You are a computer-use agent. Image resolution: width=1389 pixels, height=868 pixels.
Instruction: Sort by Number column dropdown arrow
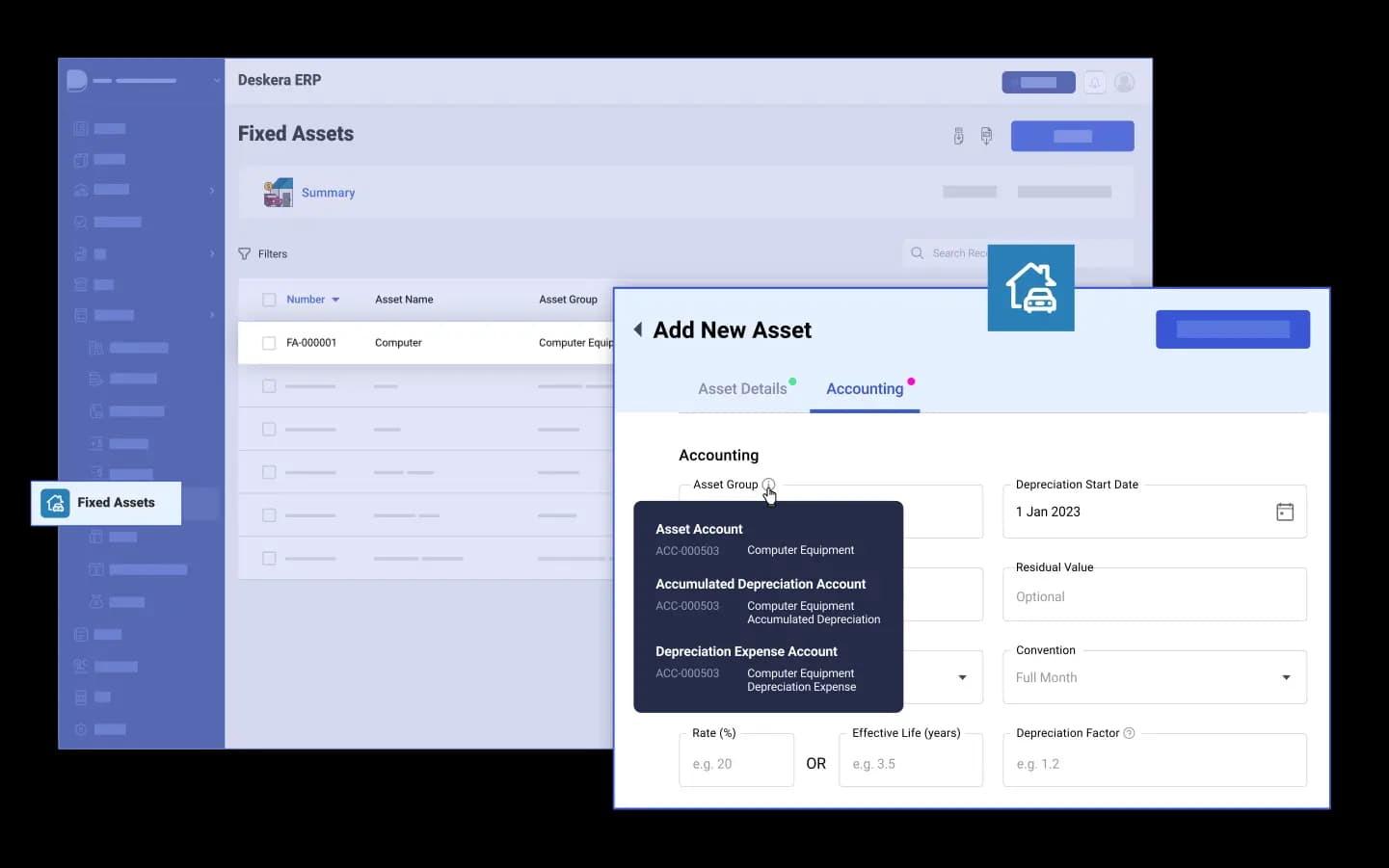click(335, 300)
